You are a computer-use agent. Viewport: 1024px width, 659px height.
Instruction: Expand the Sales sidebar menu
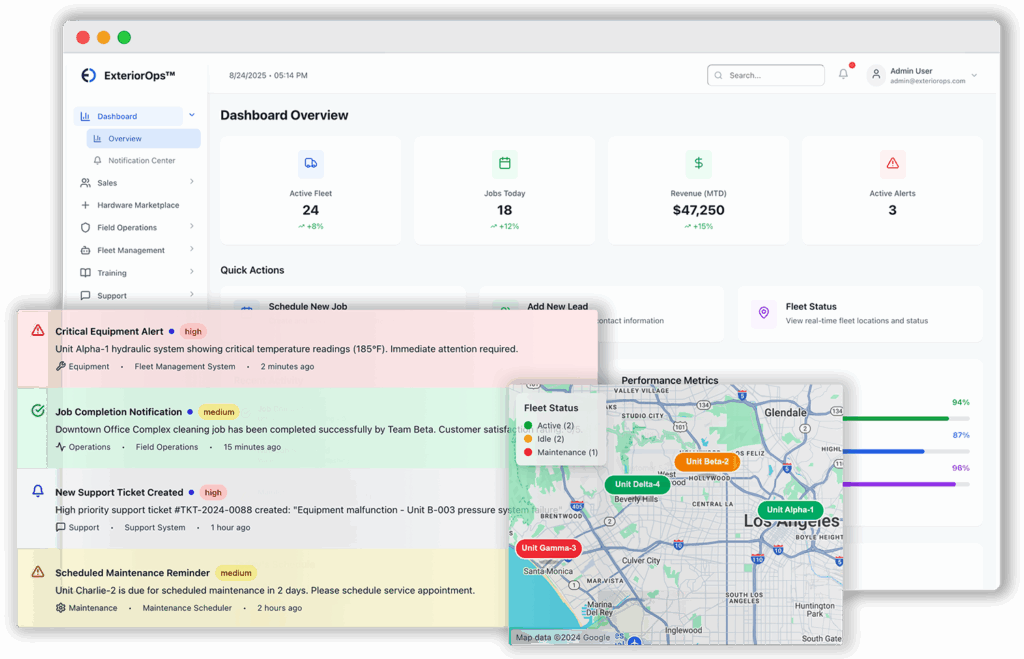point(191,182)
